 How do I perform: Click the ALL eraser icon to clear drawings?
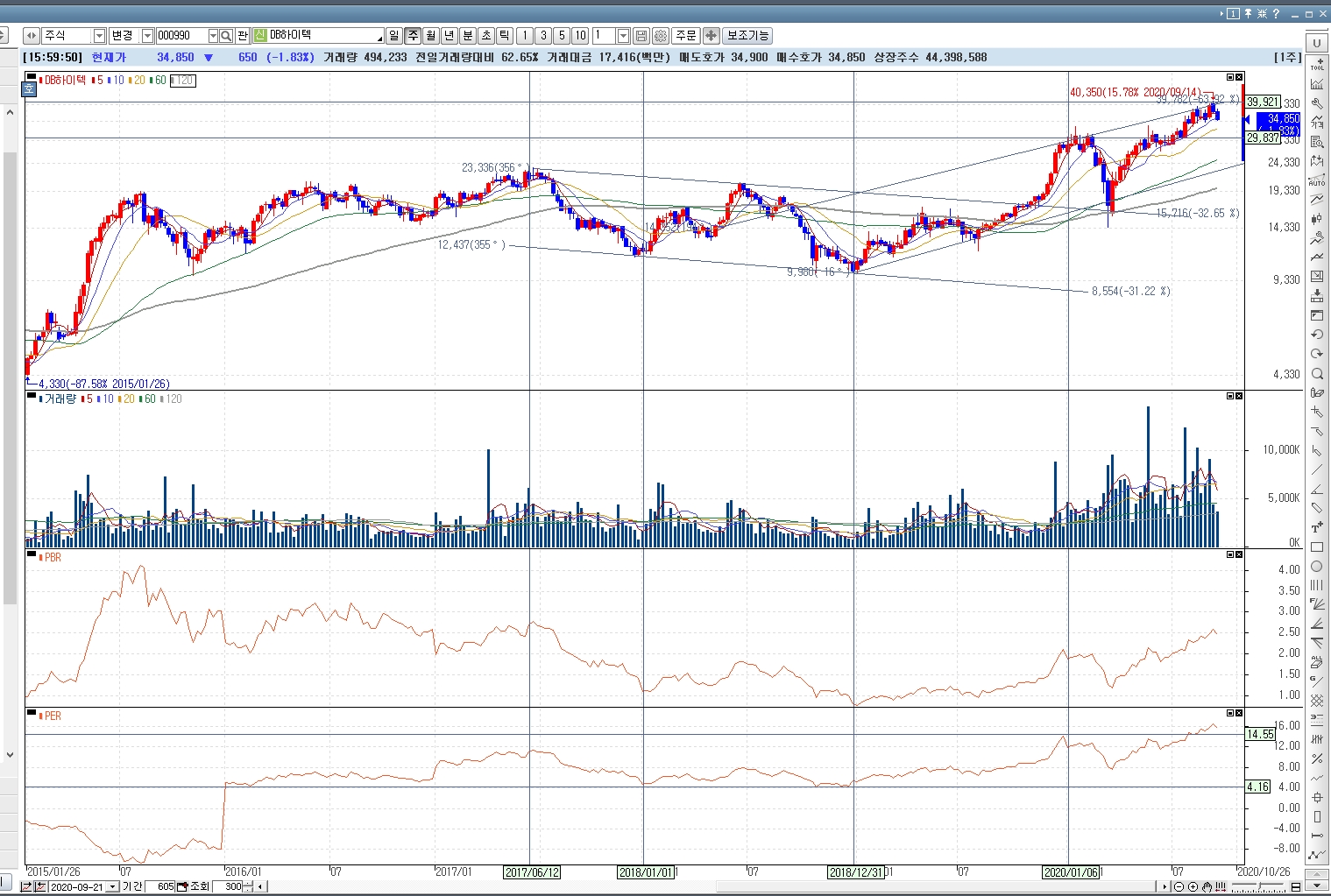pos(1317,661)
